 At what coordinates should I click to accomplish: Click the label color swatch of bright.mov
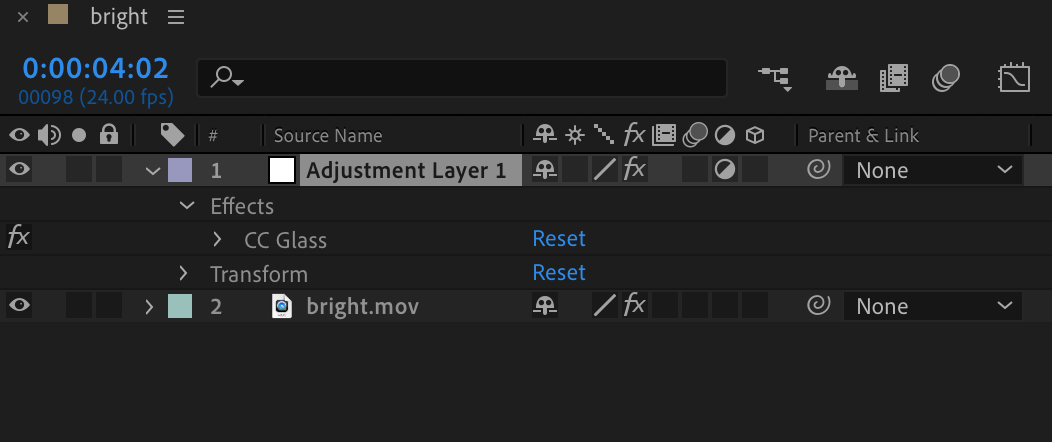click(180, 306)
